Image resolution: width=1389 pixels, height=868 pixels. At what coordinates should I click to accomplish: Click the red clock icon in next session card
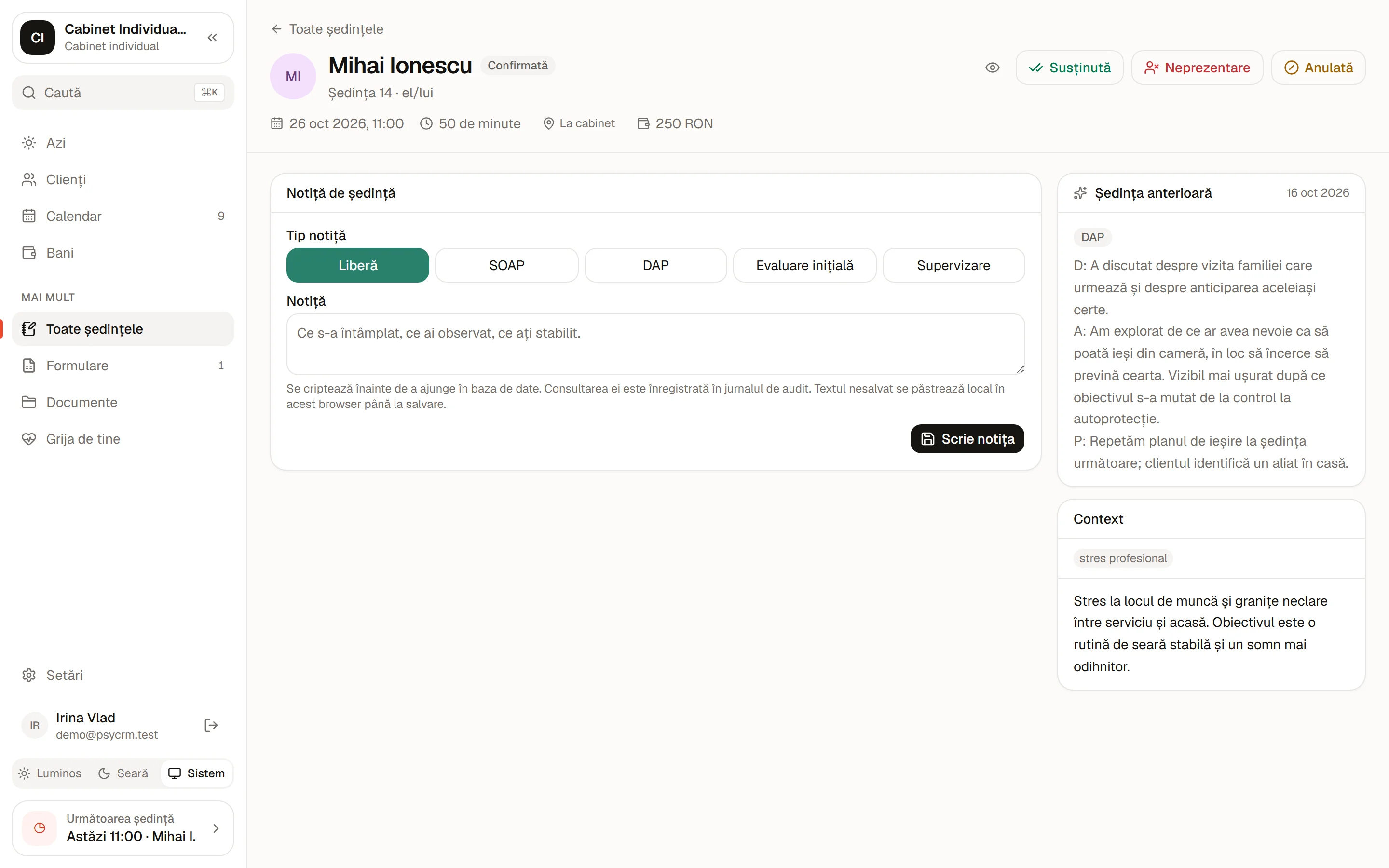(40, 828)
